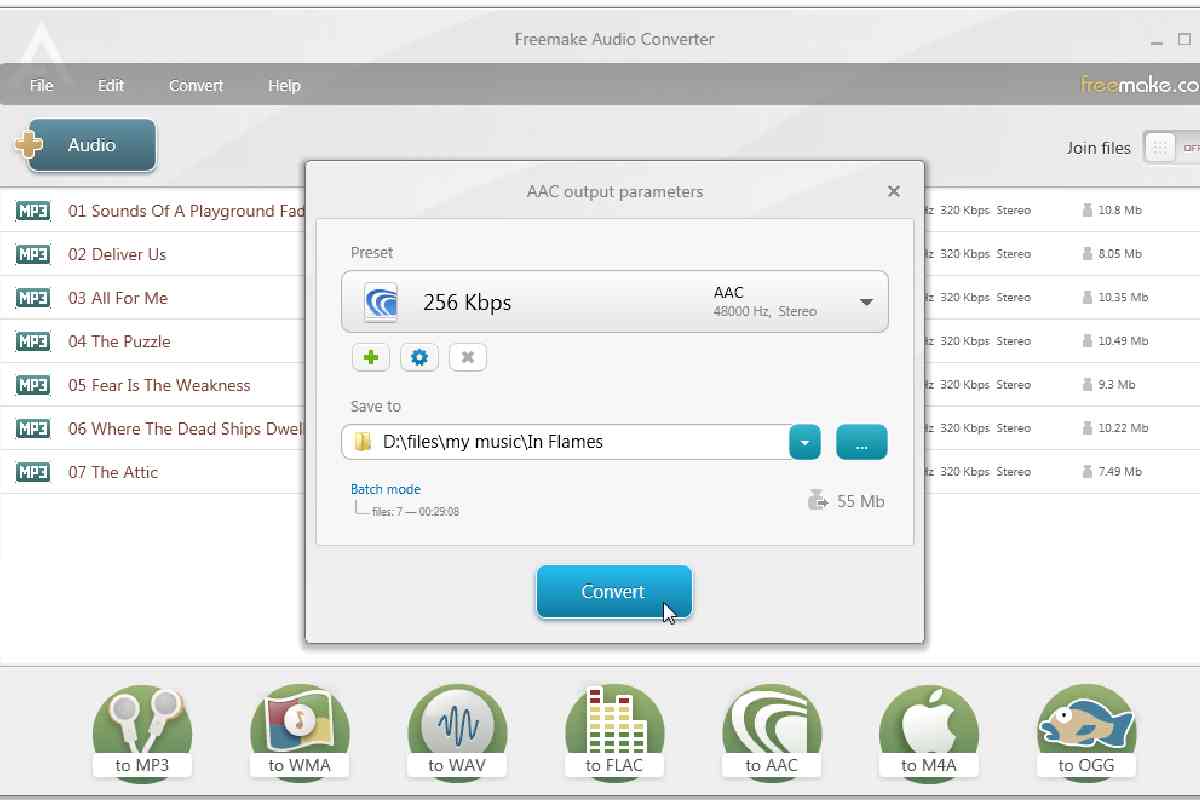Click the MP3 badge for 07 The Attic
The image size is (1200, 800).
[x=33, y=472]
